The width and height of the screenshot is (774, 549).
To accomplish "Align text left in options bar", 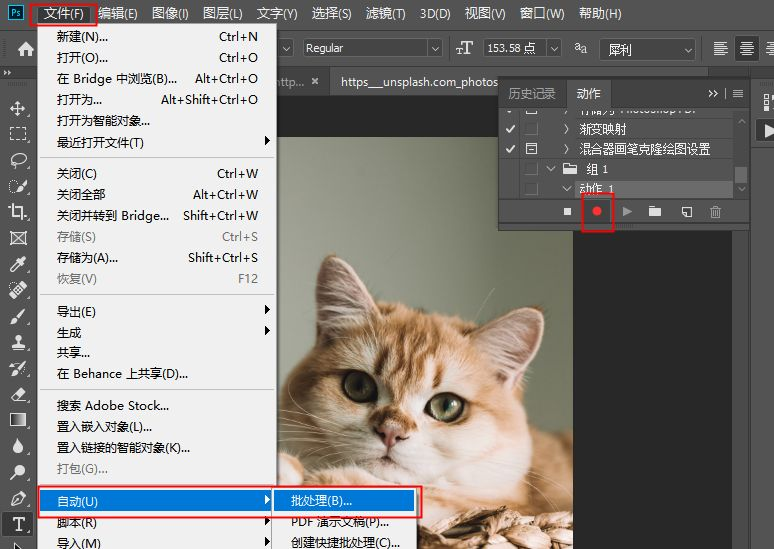I will click(x=721, y=49).
